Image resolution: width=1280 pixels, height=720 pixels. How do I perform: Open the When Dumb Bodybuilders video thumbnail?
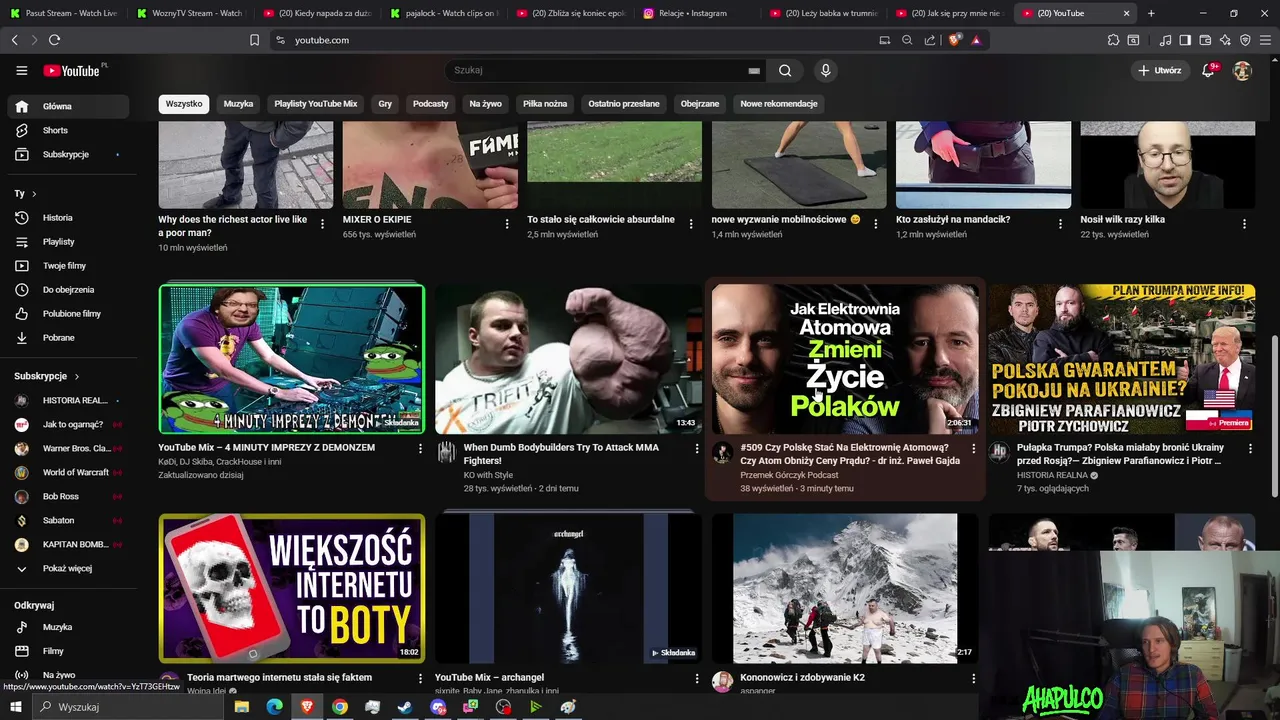[x=568, y=358]
